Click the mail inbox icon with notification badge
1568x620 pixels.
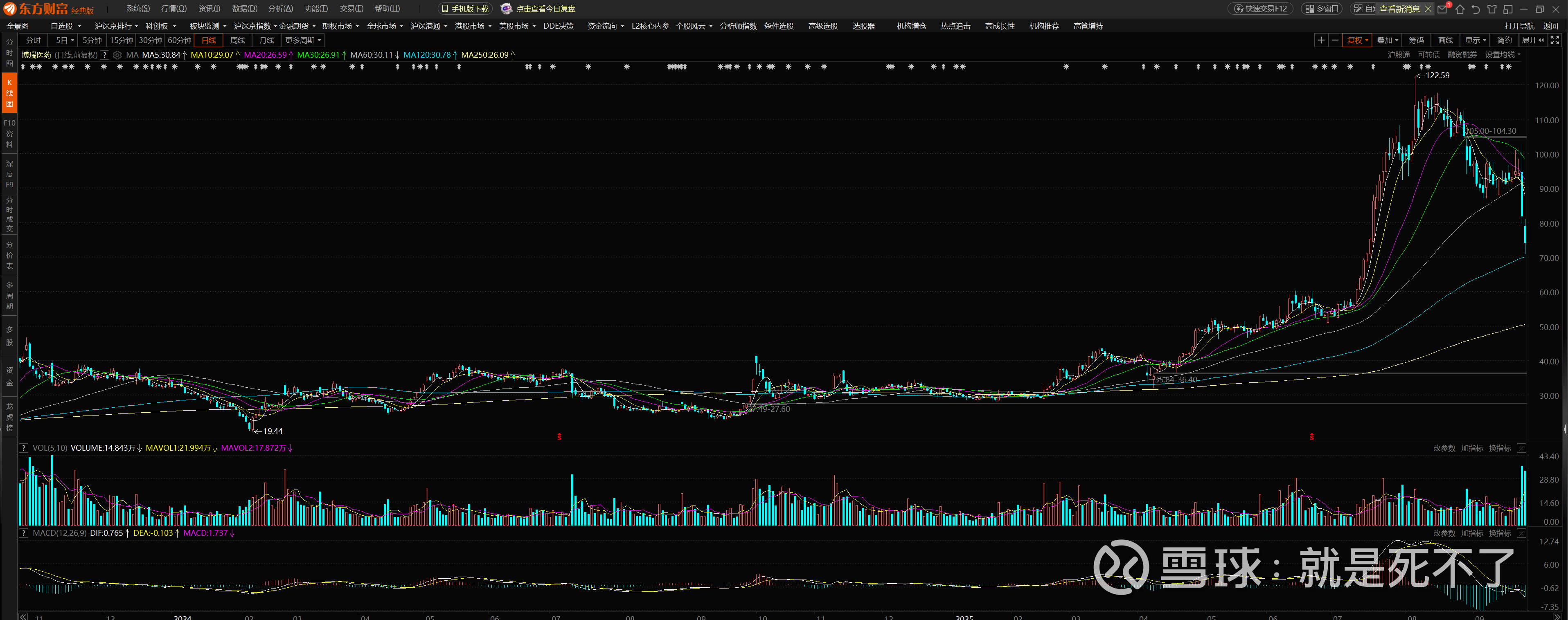1443,9
